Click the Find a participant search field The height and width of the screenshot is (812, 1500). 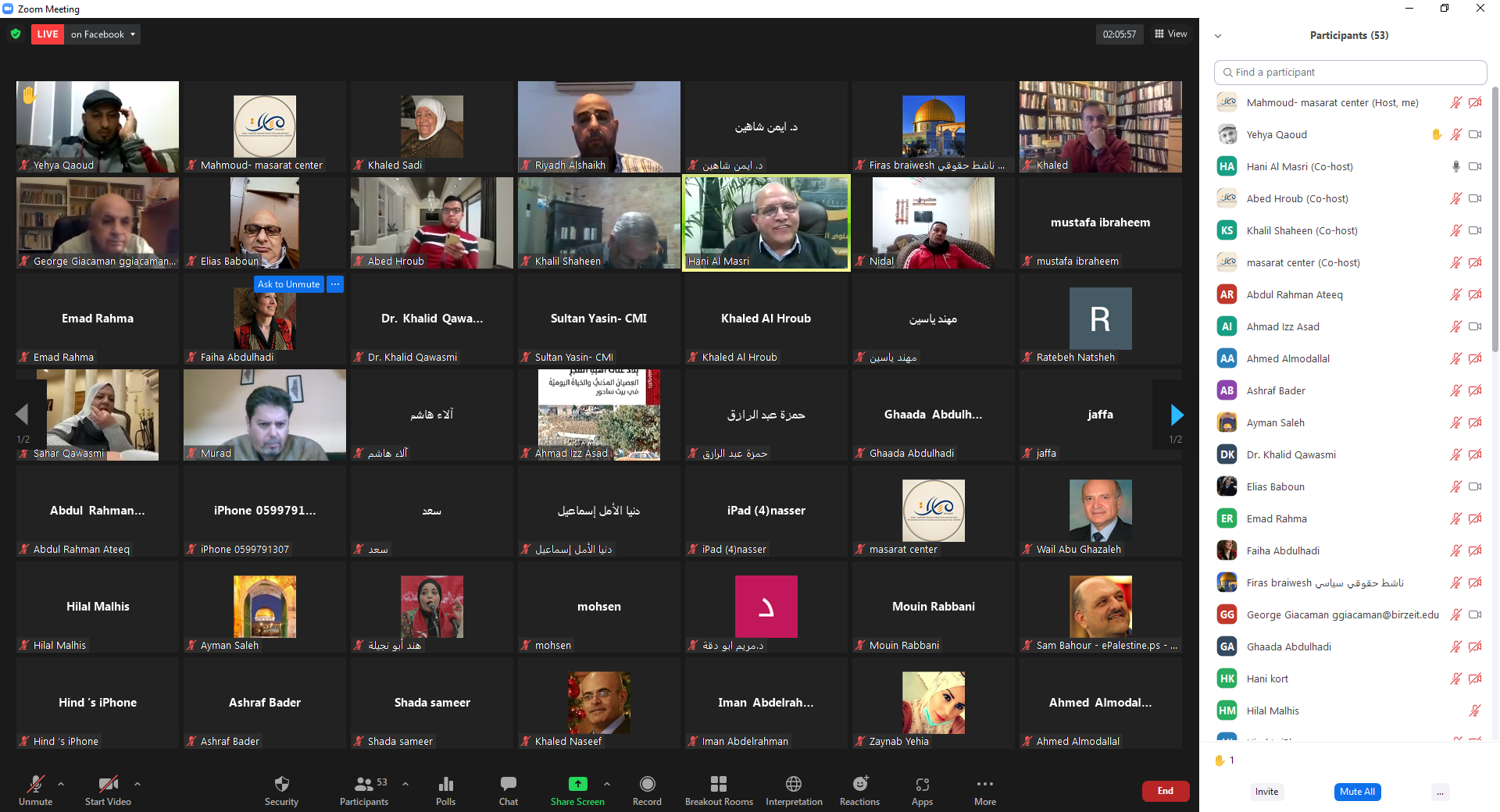tap(1350, 72)
